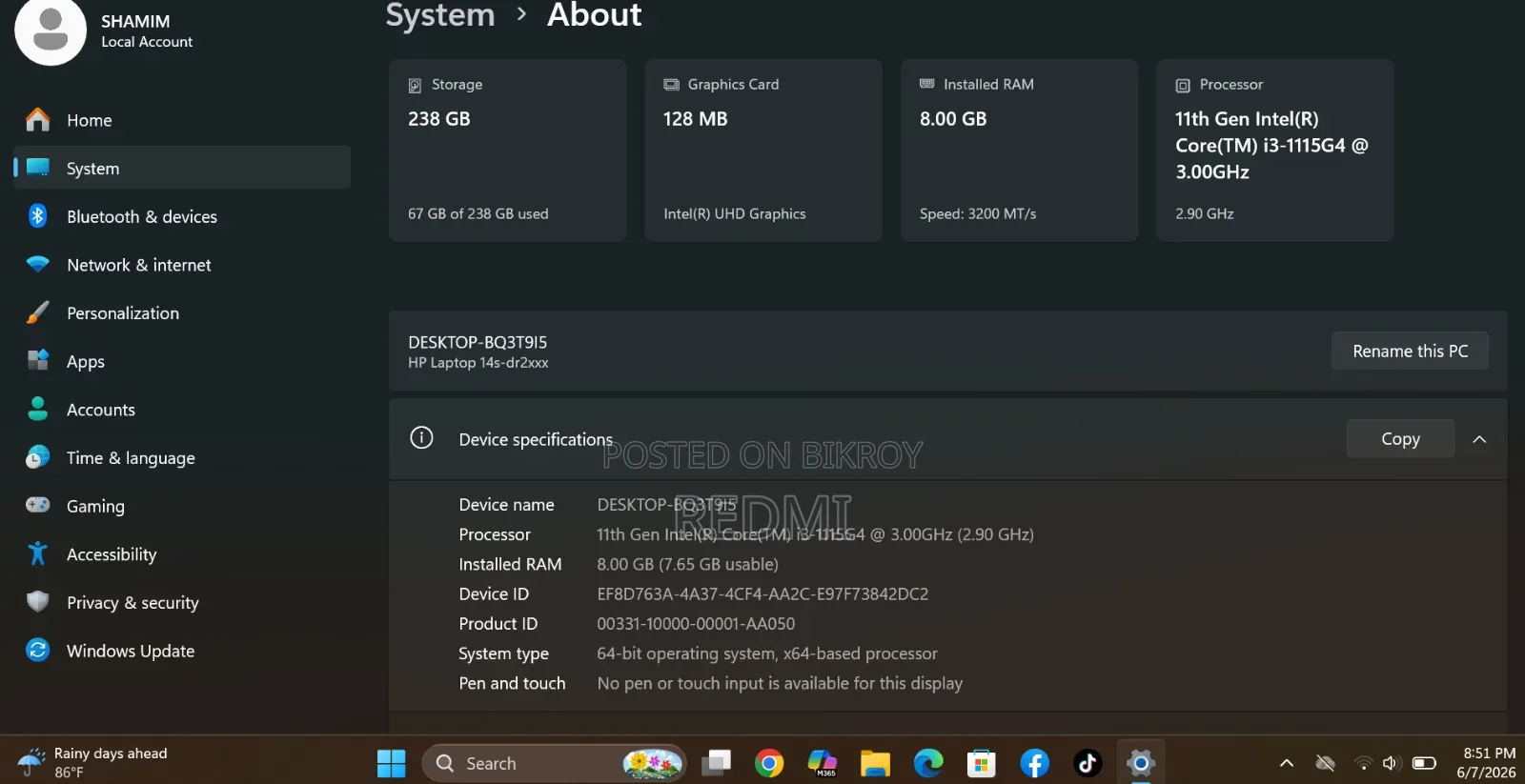The image size is (1525, 784).
Task: Click '67 GB of 238 GB used' text
Action: [478, 214]
